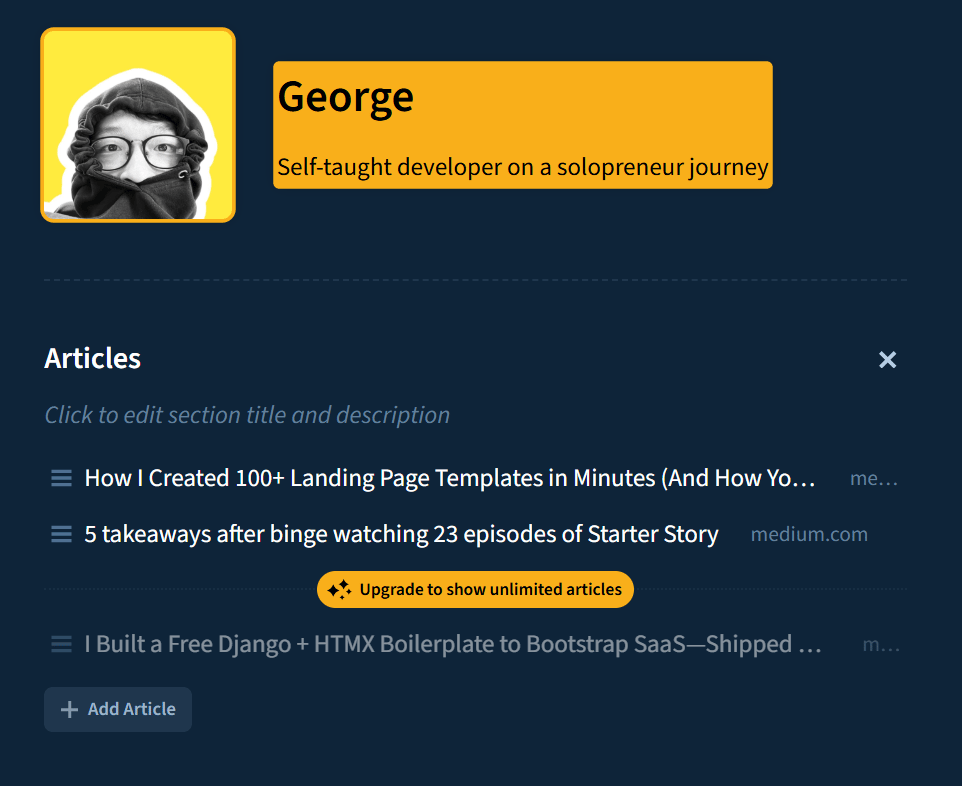962x786 pixels.
Task: Click the section title and description placeholder
Action: coord(247,415)
